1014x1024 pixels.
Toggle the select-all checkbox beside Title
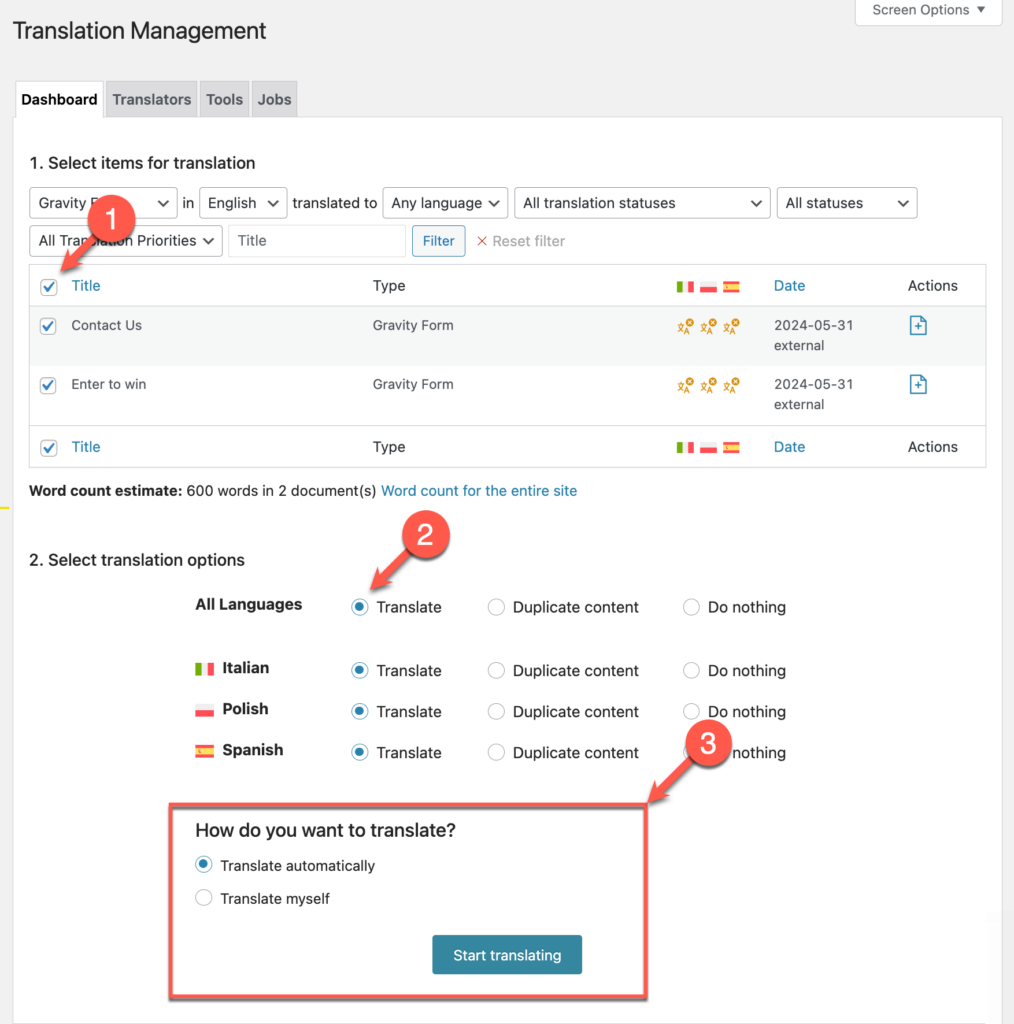point(48,285)
